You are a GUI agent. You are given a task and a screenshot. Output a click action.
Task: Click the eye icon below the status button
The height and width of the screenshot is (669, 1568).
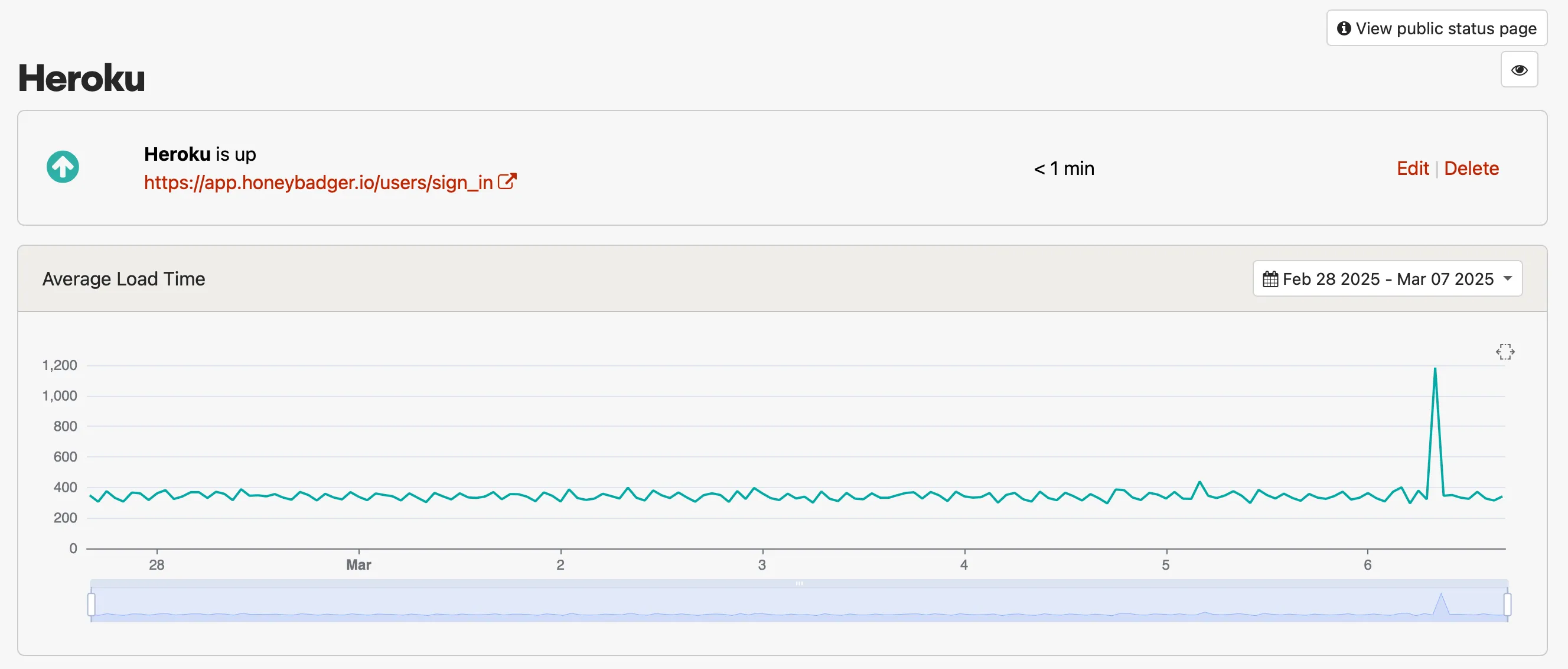[x=1520, y=70]
